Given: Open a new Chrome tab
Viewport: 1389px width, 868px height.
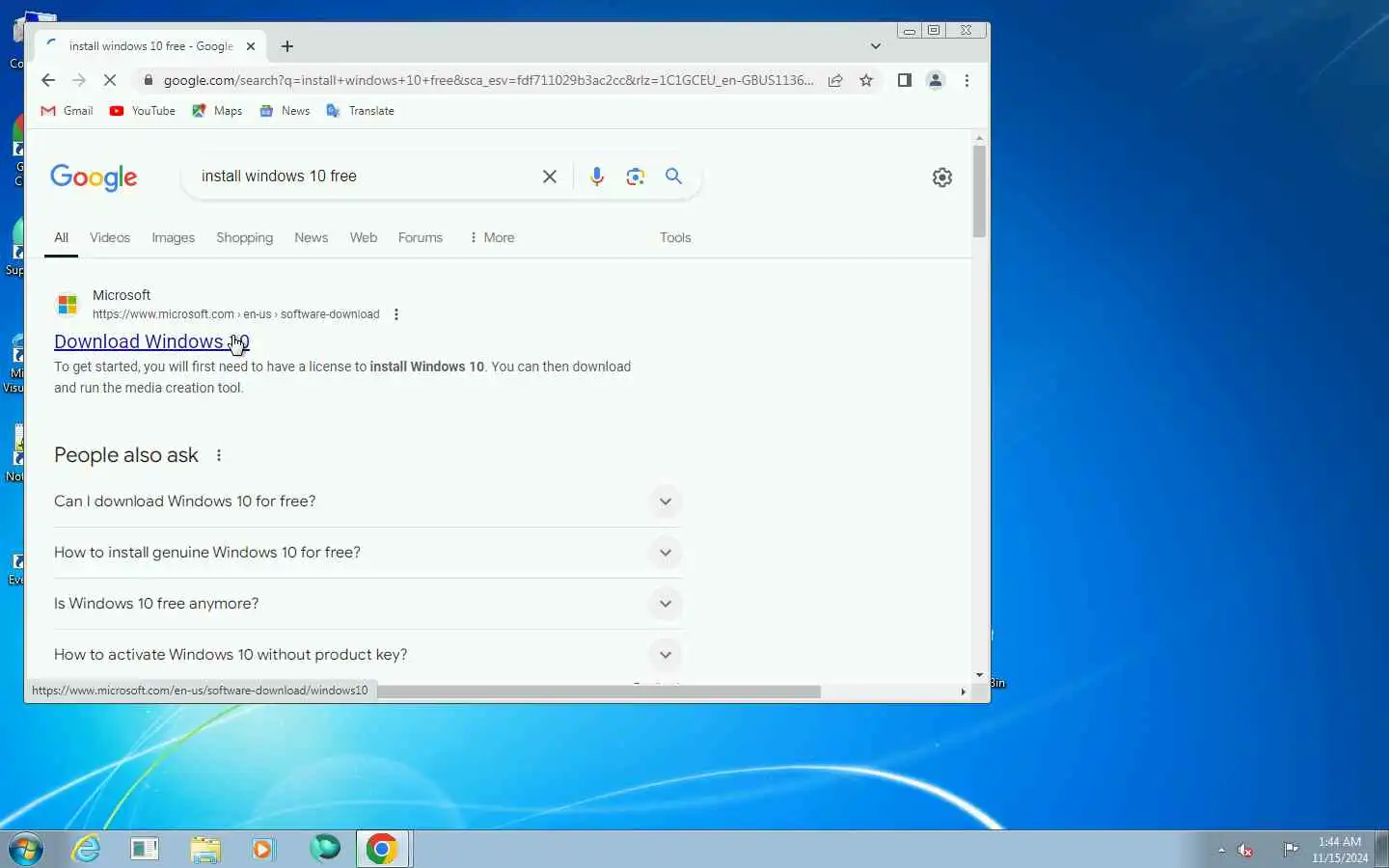Looking at the screenshot, I should 287,46.
